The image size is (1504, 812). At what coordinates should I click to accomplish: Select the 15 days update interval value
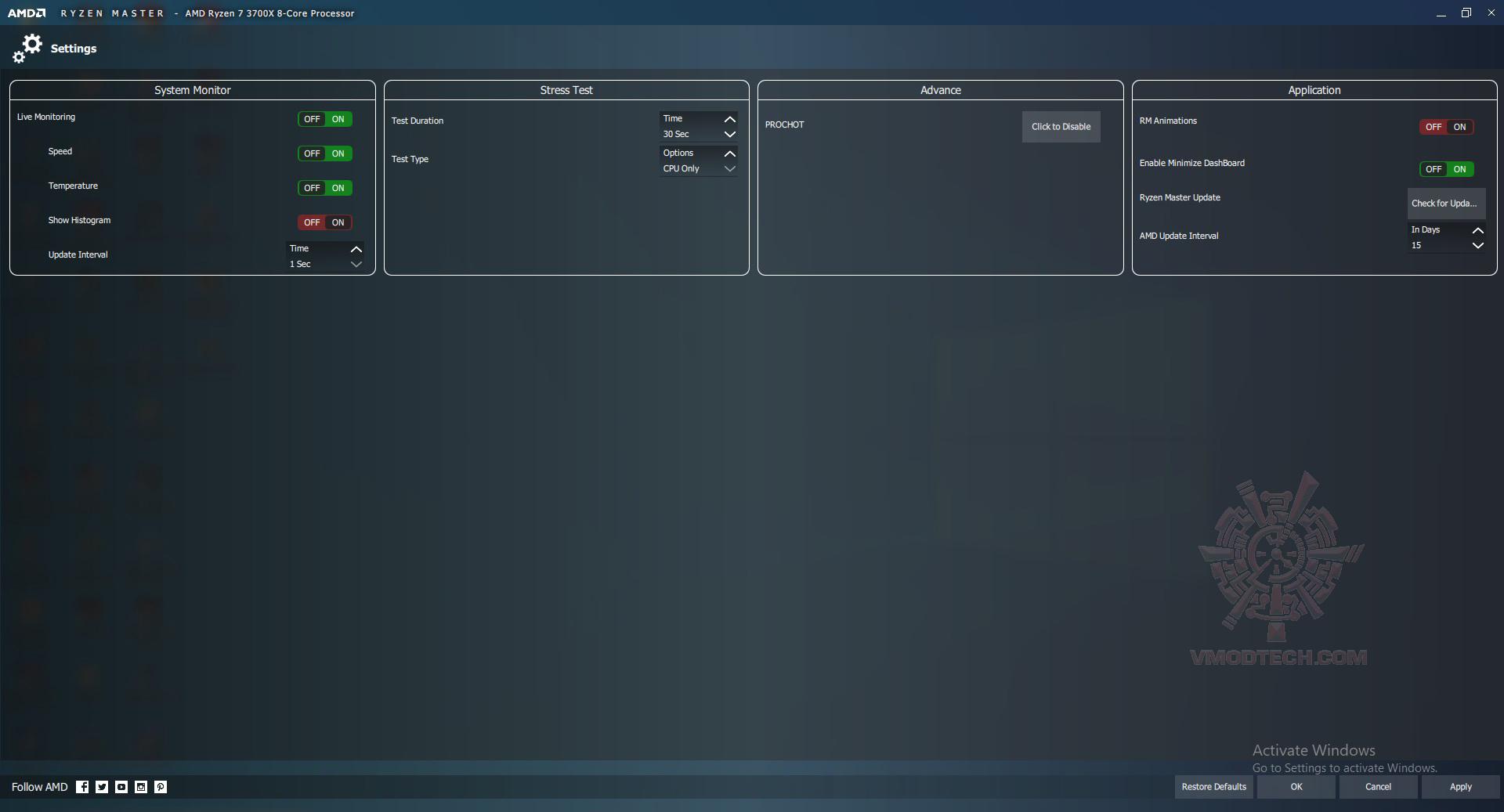tap(1416, 246)
